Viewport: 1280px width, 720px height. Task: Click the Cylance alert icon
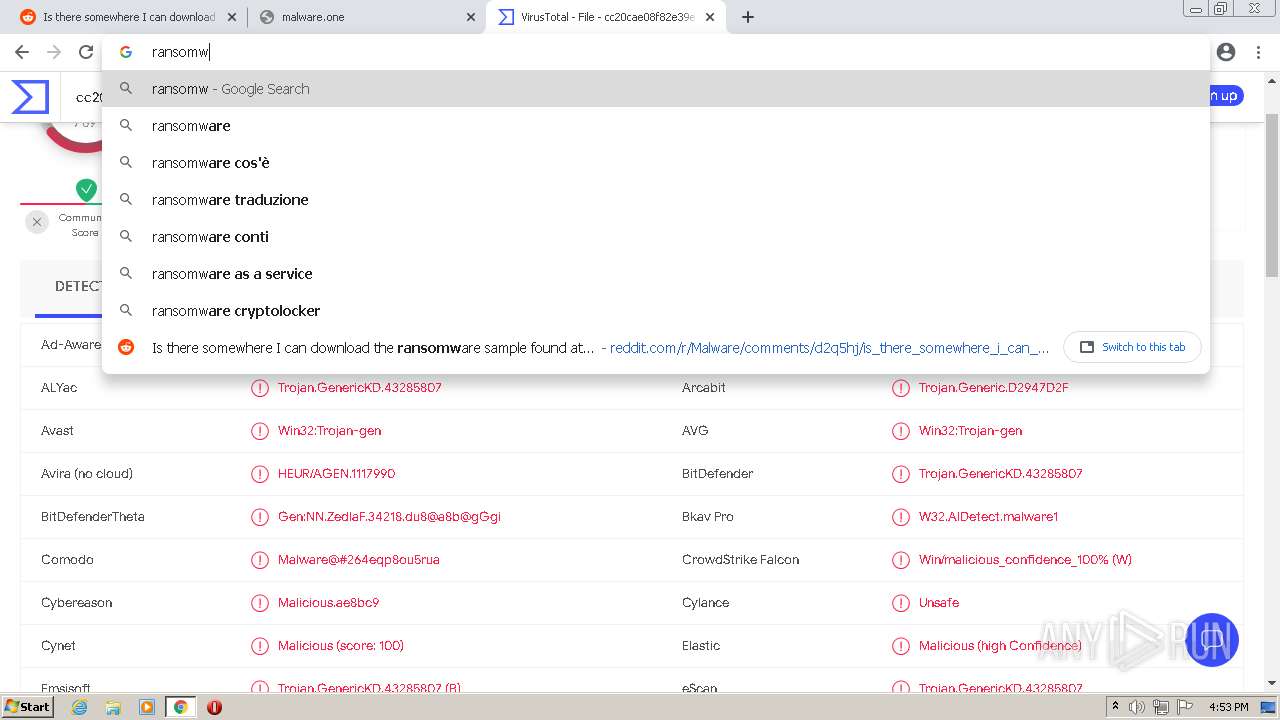900,603
